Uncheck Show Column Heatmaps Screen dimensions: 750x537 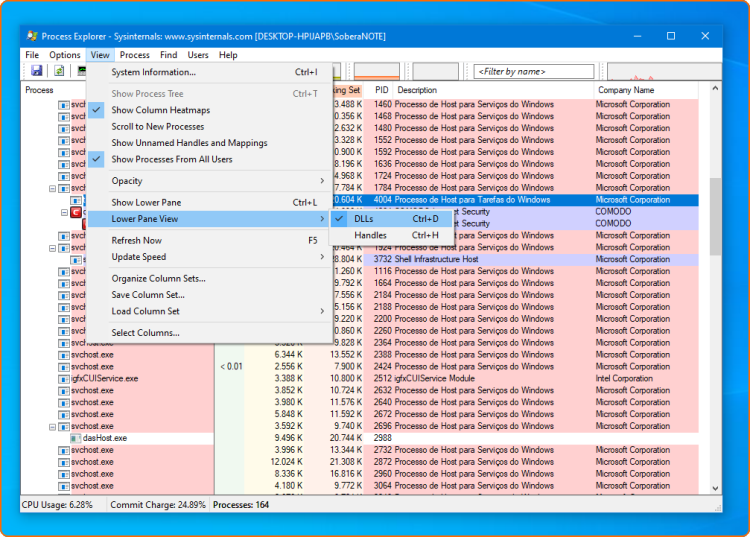(210, 110)
